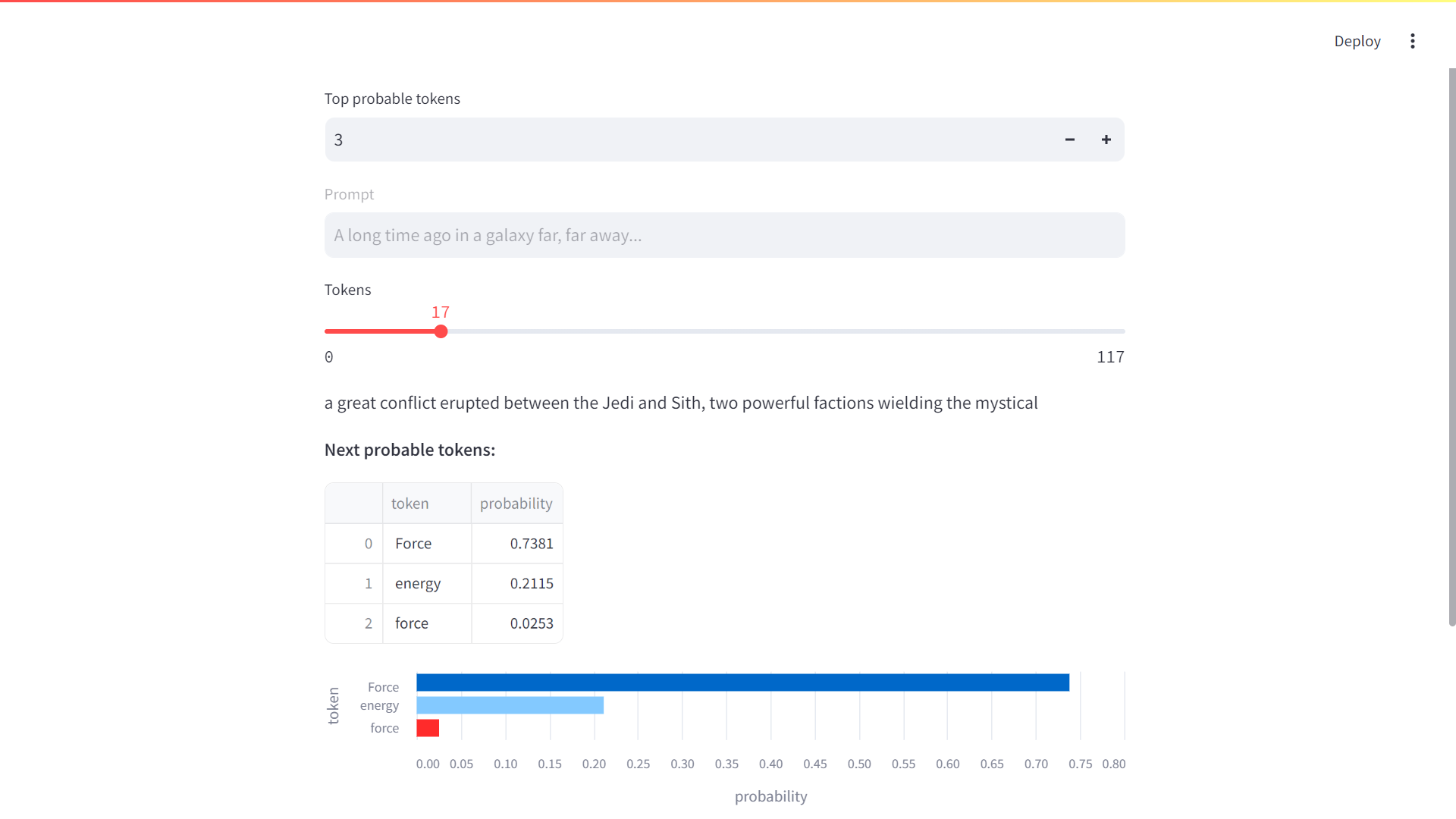Viewport: 1456px width, 819px height.
Task: Click row index 0 cell in table
Action: (x=354, y=544)
